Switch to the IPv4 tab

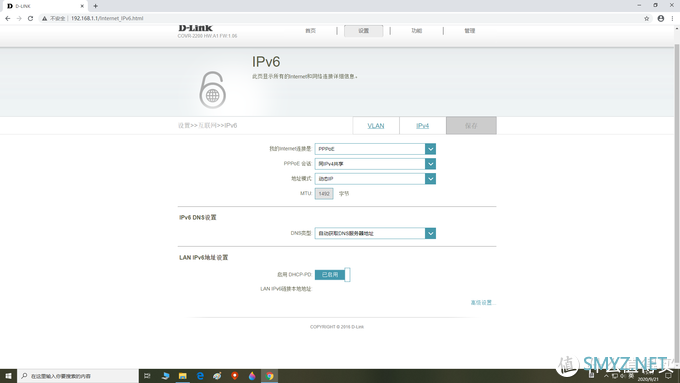[x=422, y=126]
